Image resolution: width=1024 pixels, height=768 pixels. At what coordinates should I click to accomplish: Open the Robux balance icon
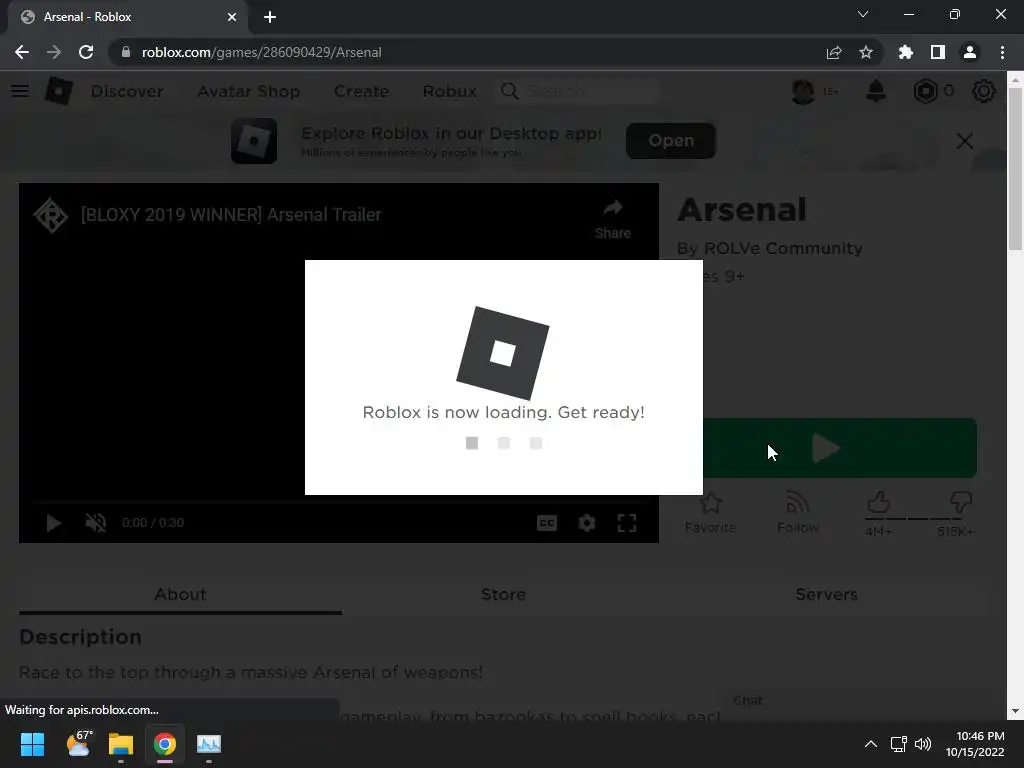pos(925,91)
